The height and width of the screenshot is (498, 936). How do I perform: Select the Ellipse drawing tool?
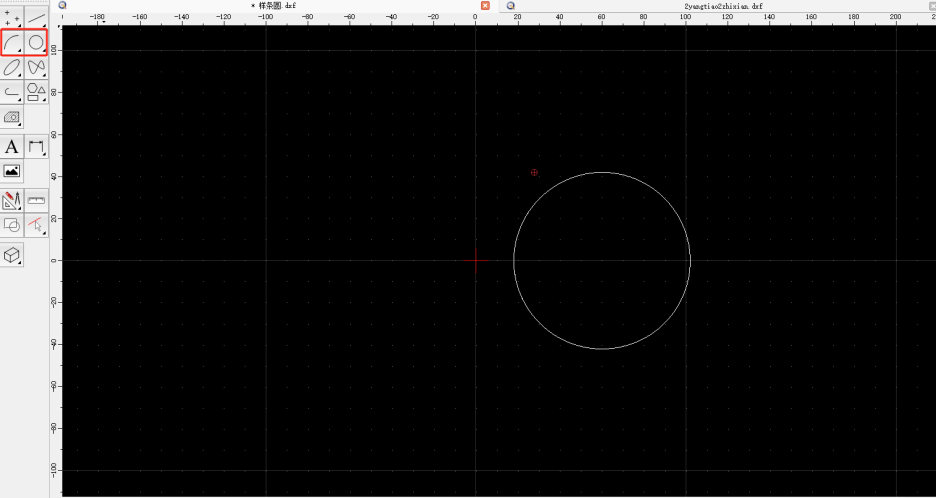click(12, 68)
